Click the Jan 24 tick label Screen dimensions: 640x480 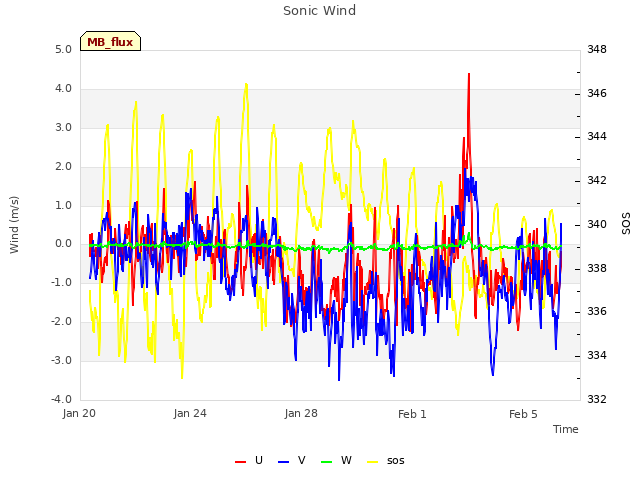[x=190, y=413]
